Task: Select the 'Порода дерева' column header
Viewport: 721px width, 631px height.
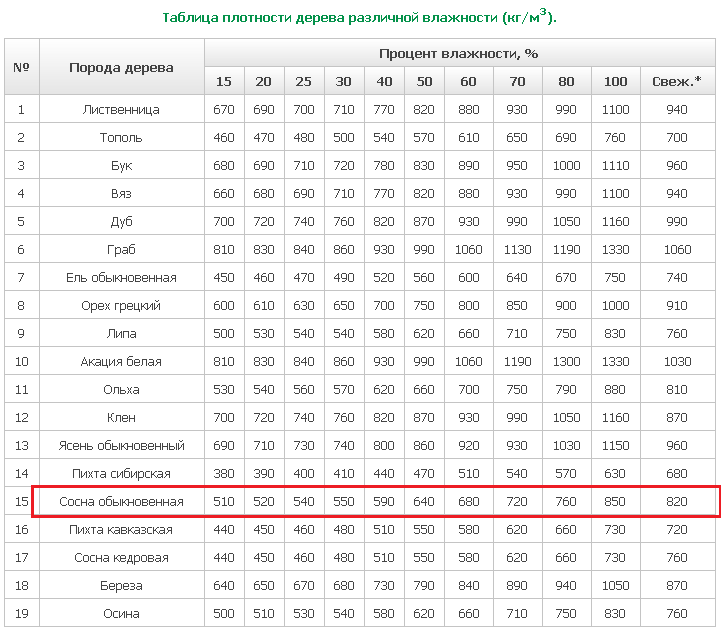Action: coord(122,67)
